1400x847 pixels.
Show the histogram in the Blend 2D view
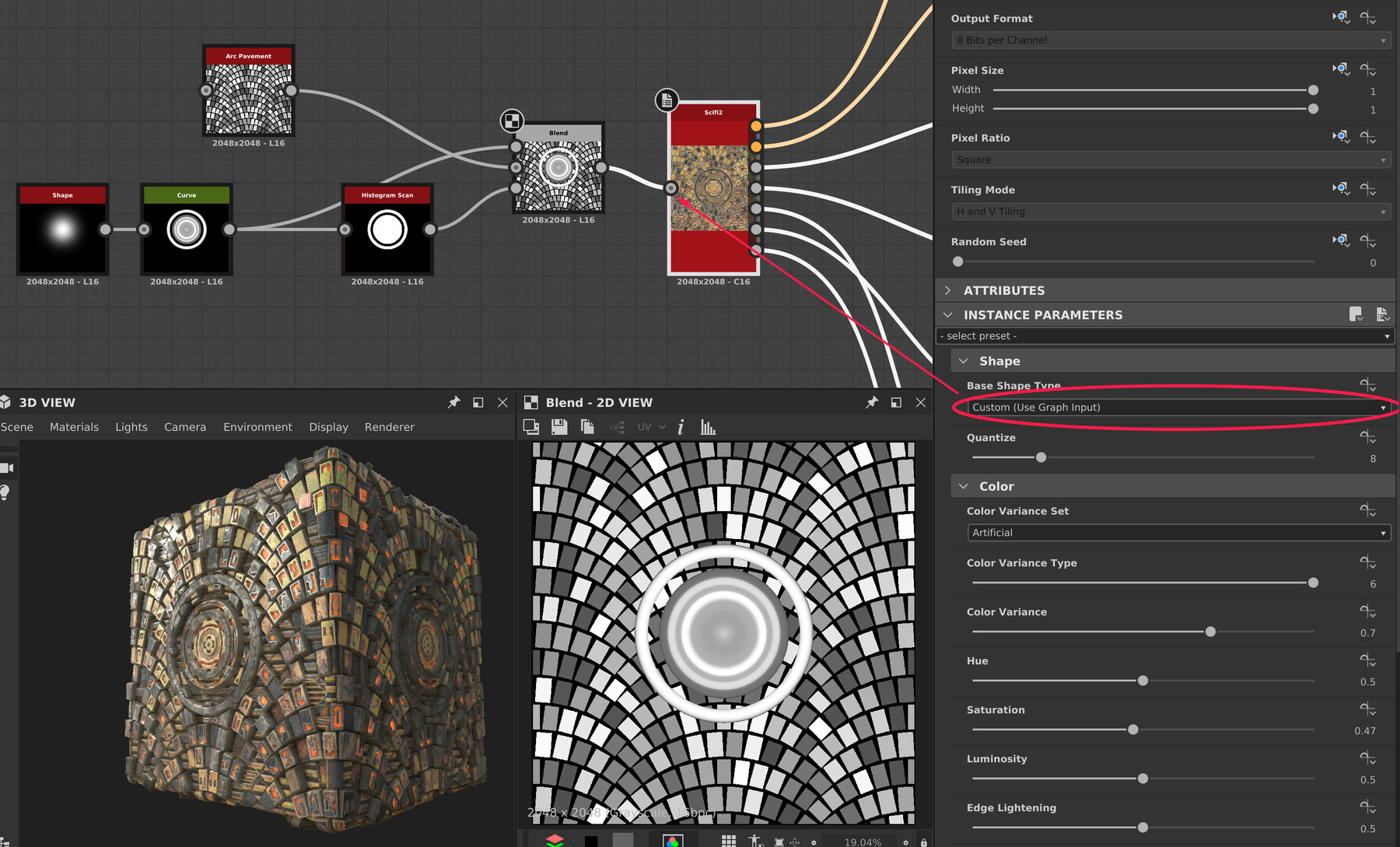coord(706,426)
